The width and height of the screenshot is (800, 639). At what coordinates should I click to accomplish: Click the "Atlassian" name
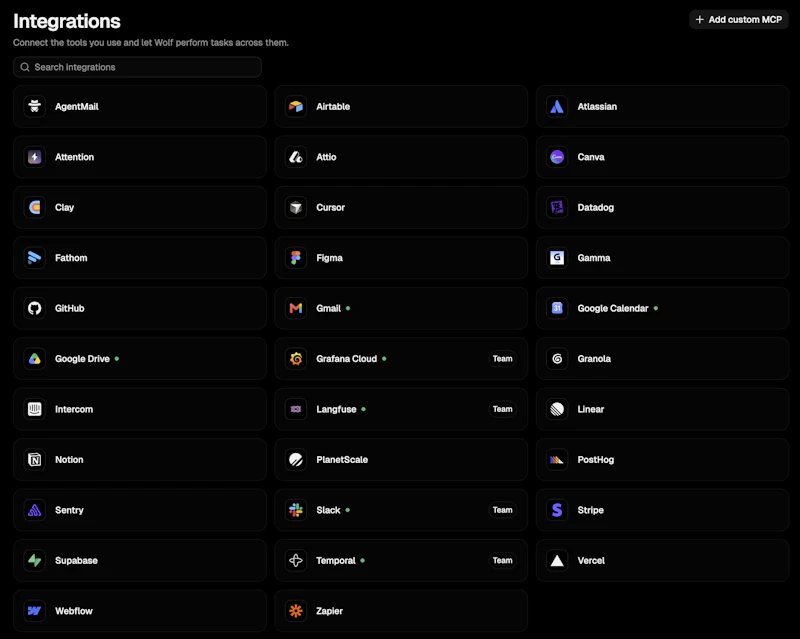coord(597,106)
